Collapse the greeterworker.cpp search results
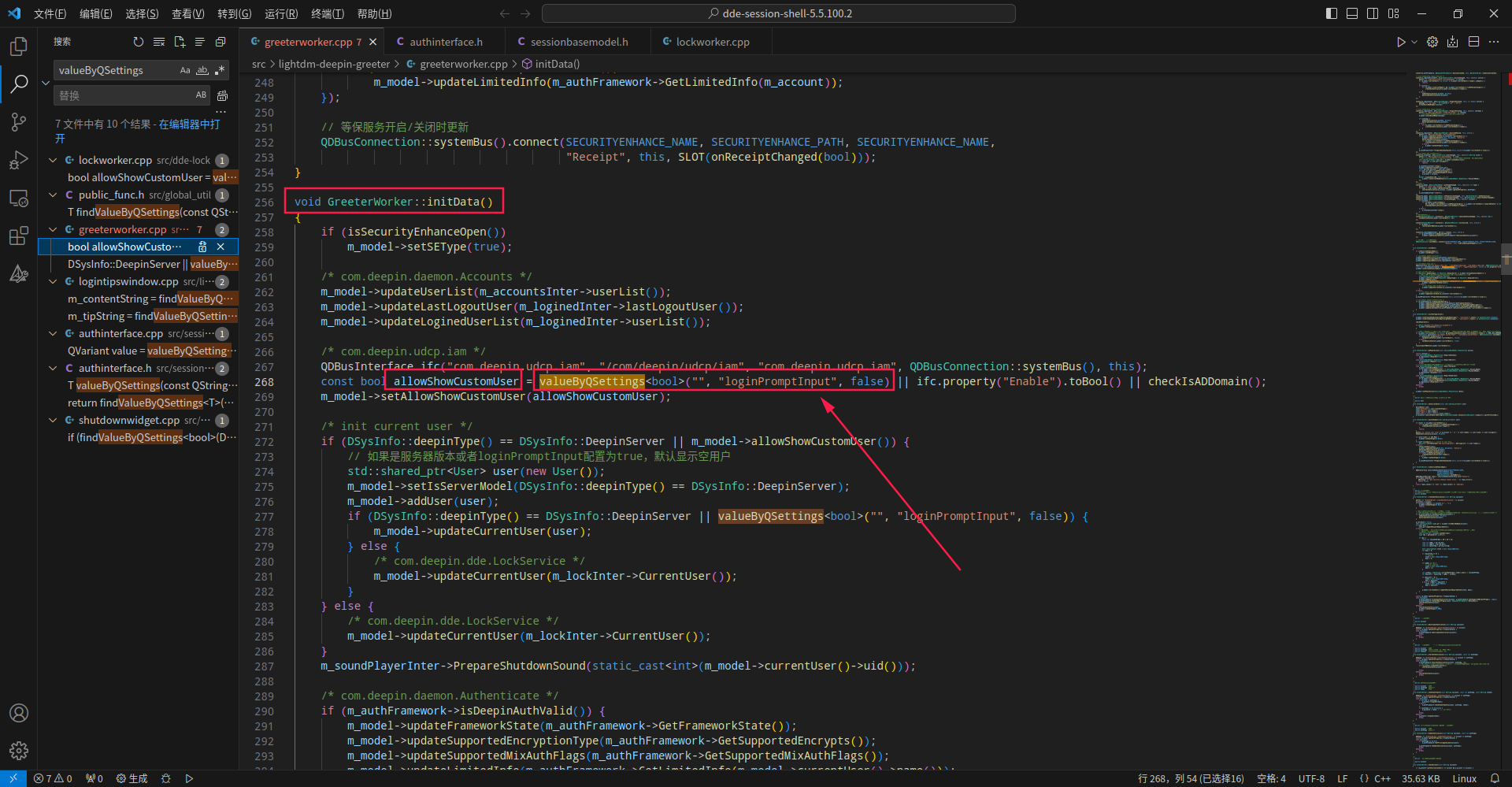Viewport: 1512px width, 787px height. tap(53, 229)
